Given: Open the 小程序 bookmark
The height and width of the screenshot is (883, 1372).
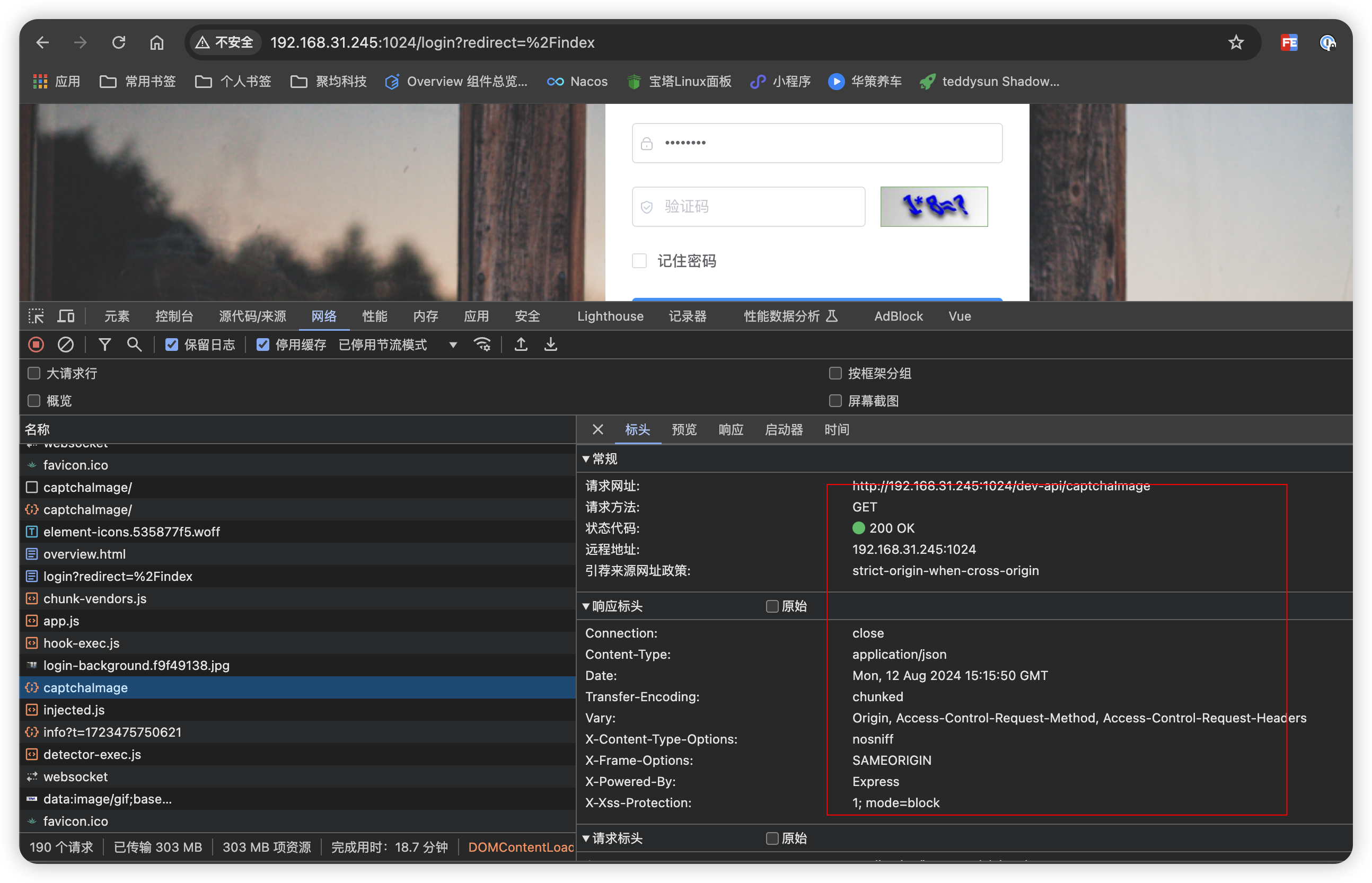Looking at the screenshot, I should point(780,82).
